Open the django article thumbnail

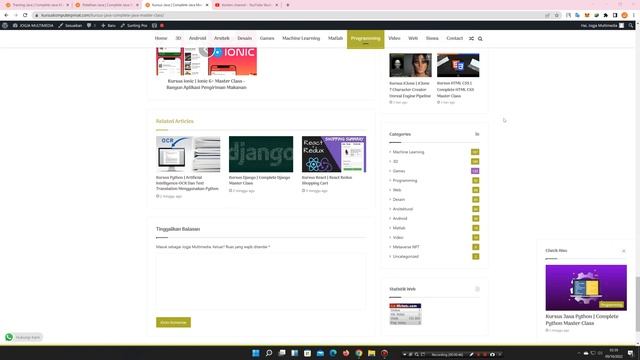coord(261,154)
